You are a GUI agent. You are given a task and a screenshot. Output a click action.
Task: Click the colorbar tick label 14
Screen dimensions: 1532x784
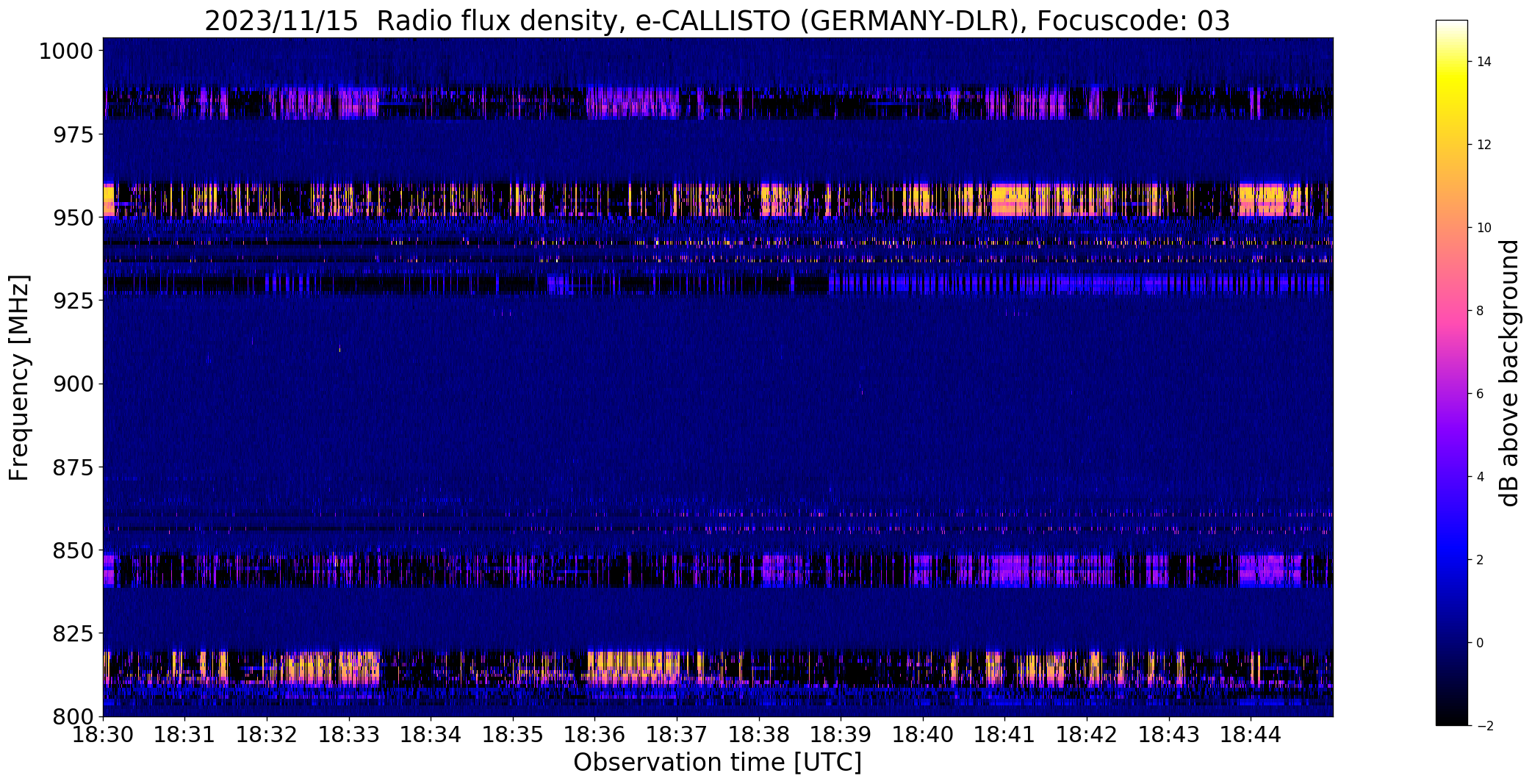point(1484,62)
